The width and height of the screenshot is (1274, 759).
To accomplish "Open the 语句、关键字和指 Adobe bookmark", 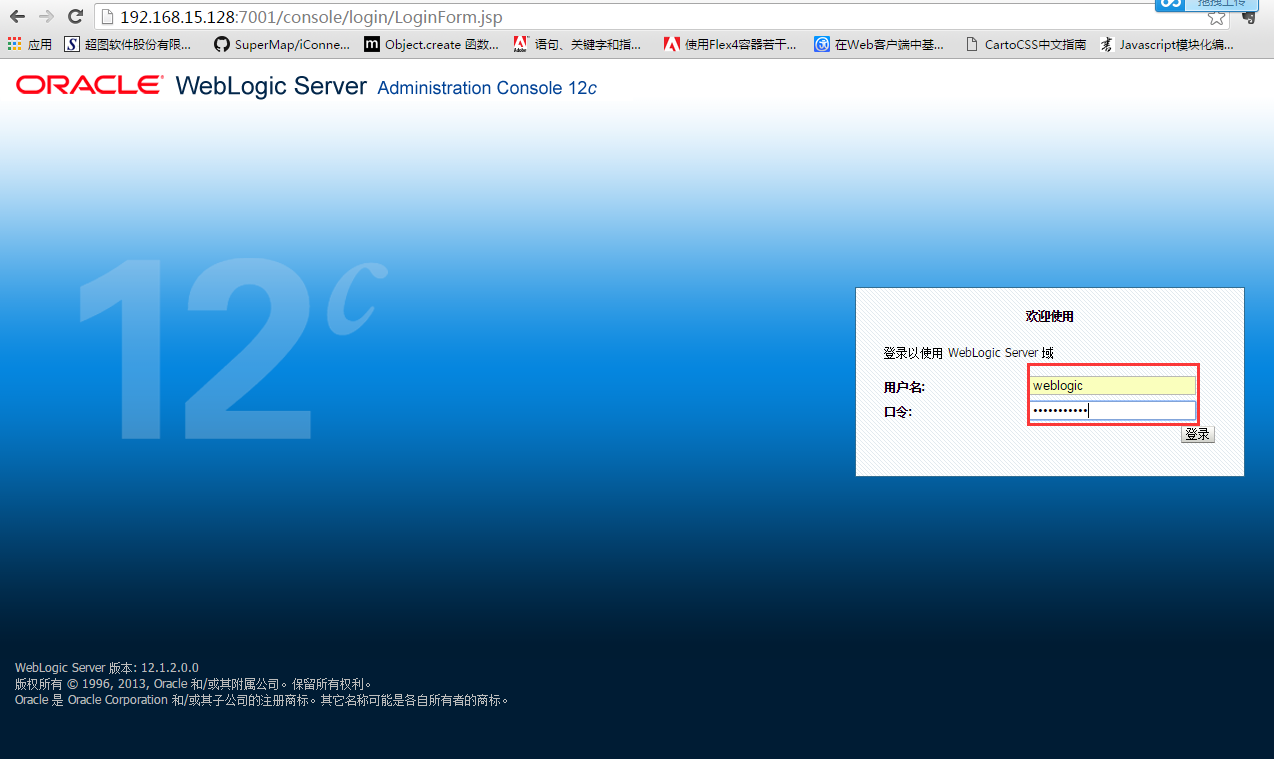I will click(x=577, y=44).
